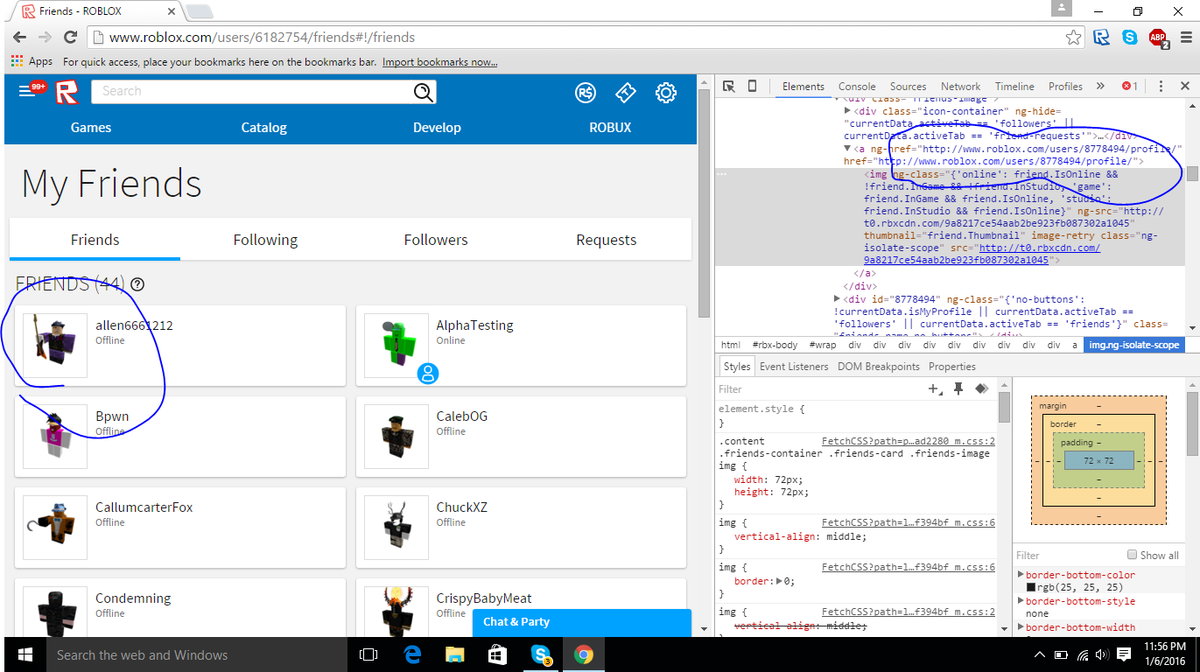
Task: Open the Action Center notification icon
Action: (1123, 655)
